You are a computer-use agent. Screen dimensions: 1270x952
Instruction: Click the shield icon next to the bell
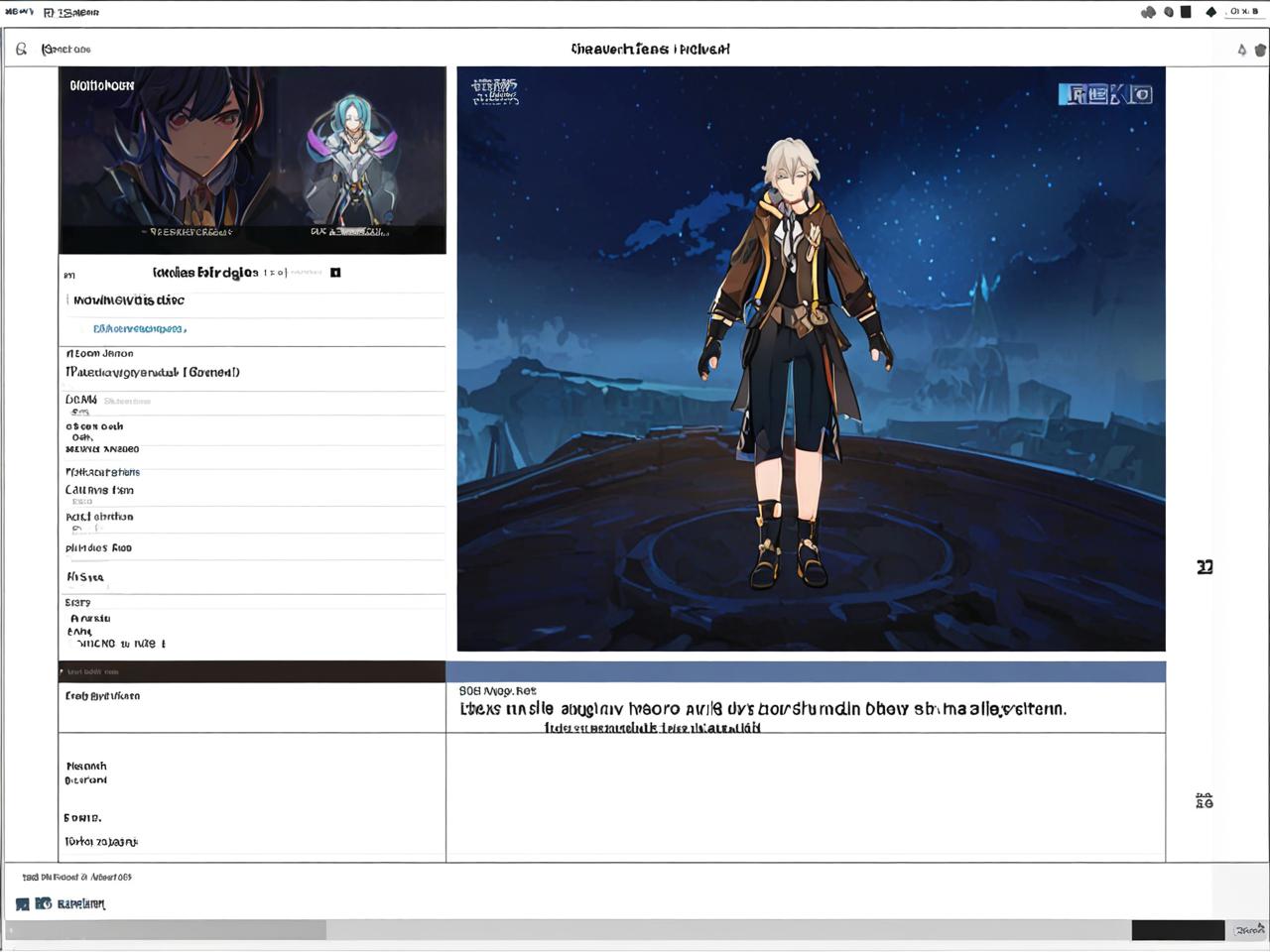[x=1260, y=50]
